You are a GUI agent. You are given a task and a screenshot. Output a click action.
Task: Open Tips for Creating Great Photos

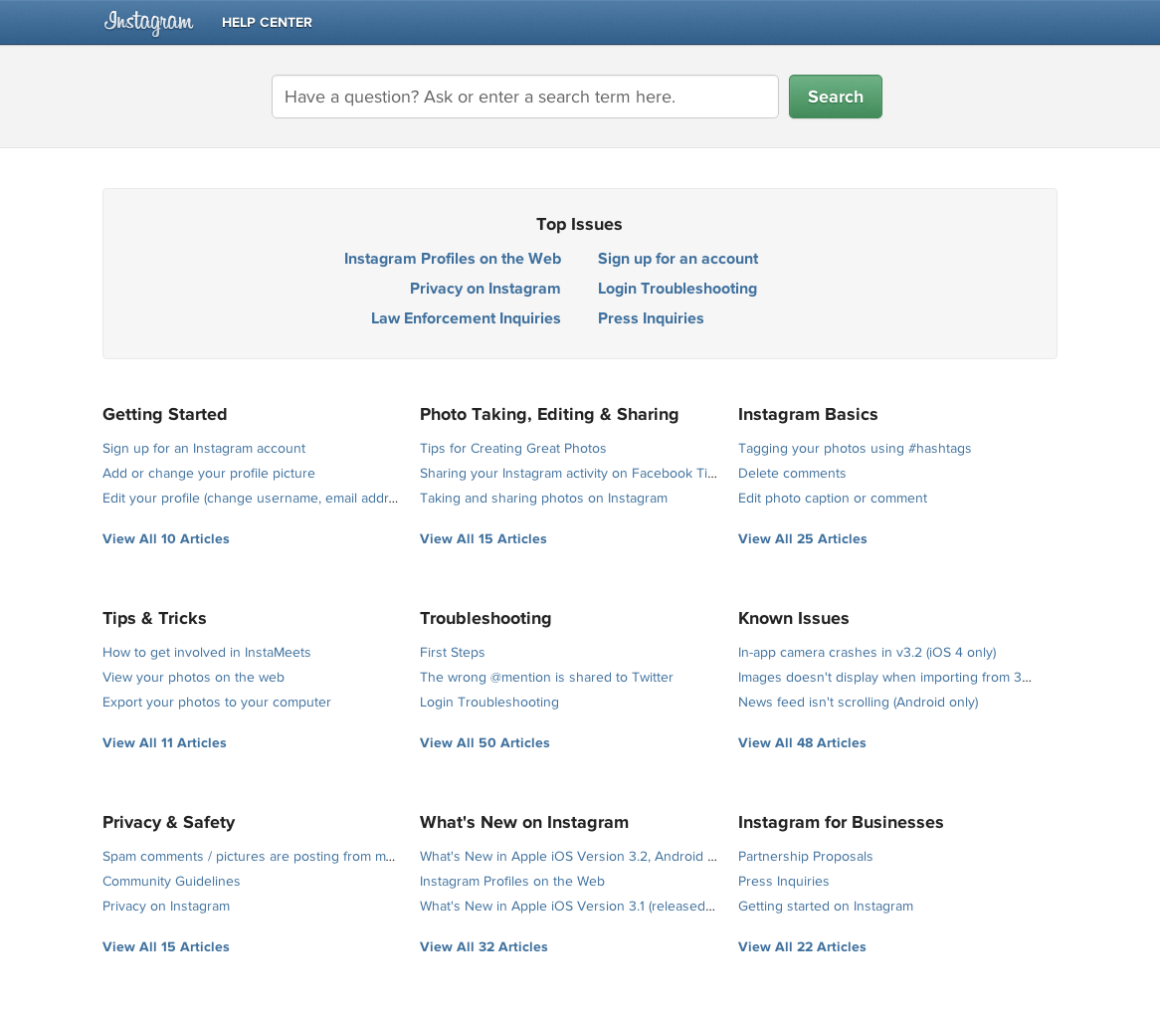click(513, 448)
